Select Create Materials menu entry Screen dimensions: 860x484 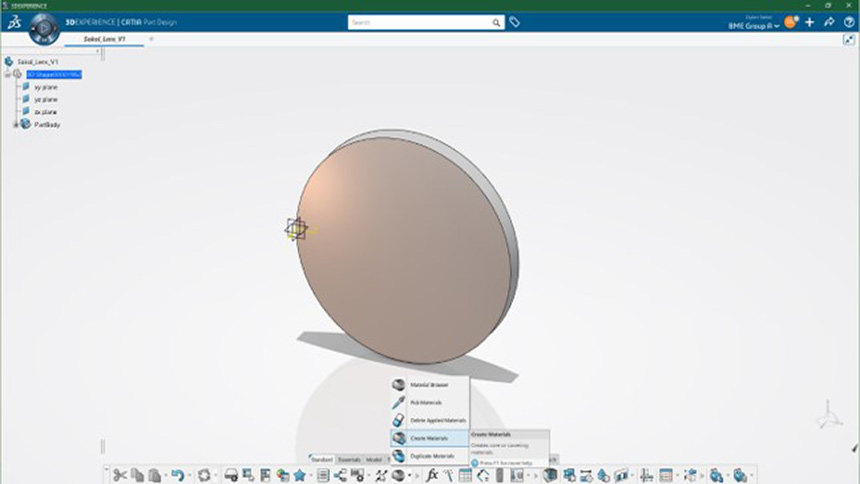431,438
